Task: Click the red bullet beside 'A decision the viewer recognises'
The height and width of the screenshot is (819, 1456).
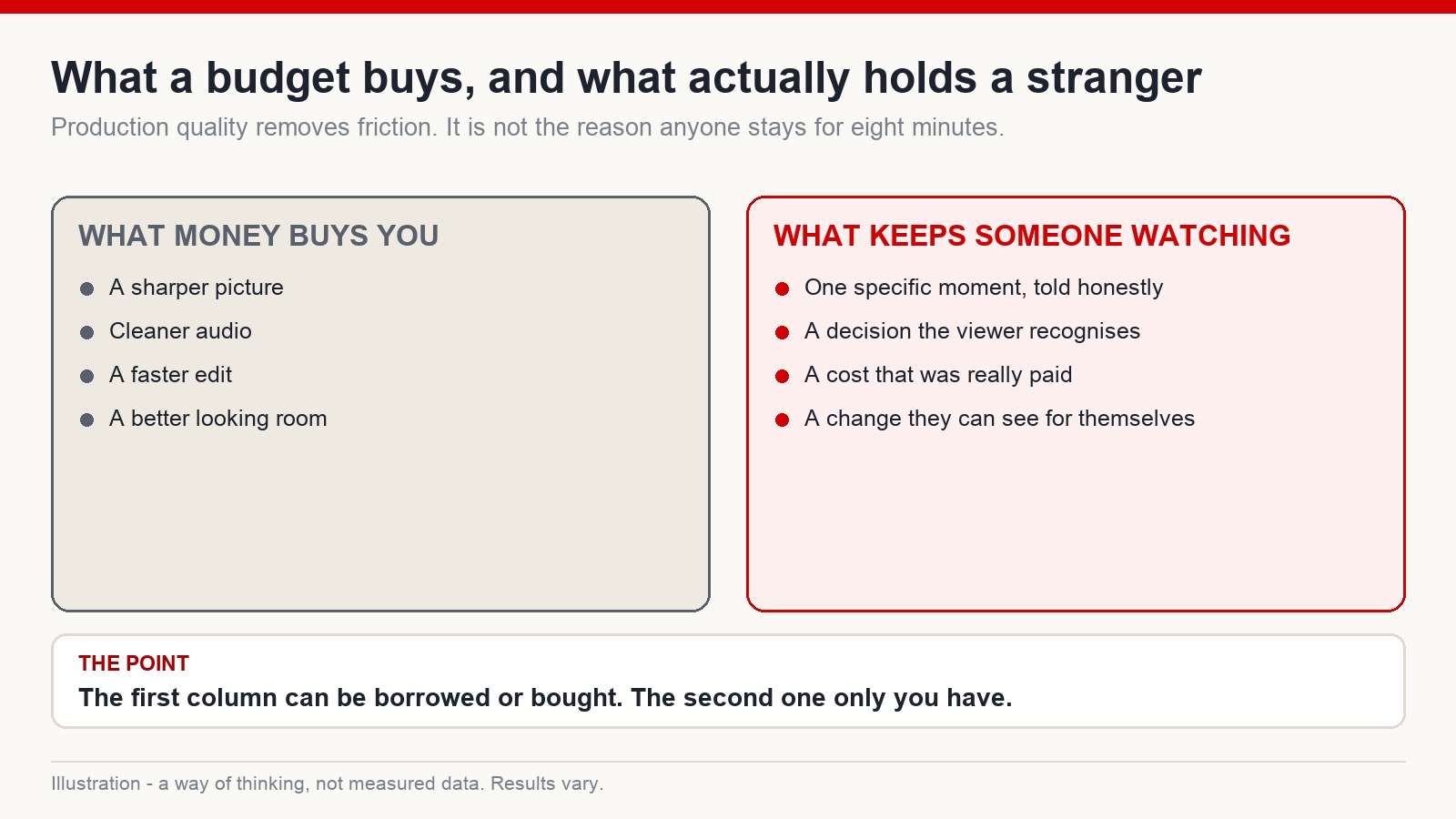Action: click(782, 332)
